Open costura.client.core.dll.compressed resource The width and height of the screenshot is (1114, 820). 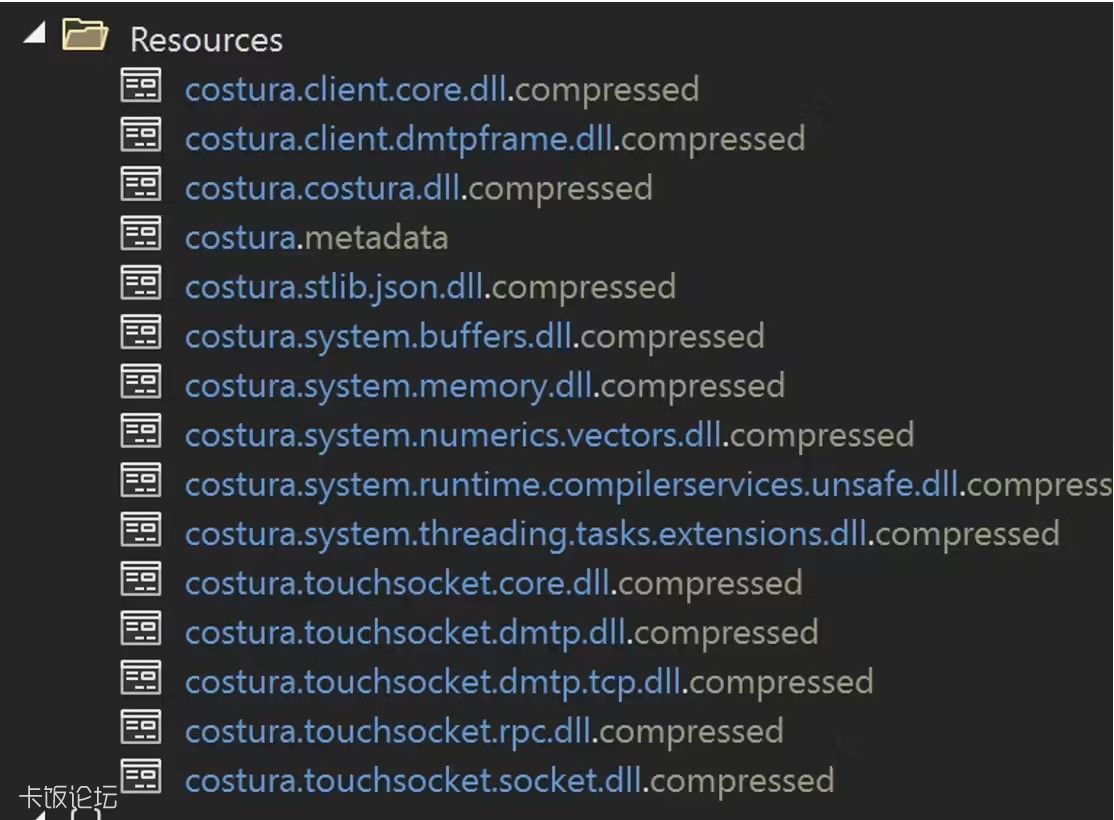[x=442, y=90]
